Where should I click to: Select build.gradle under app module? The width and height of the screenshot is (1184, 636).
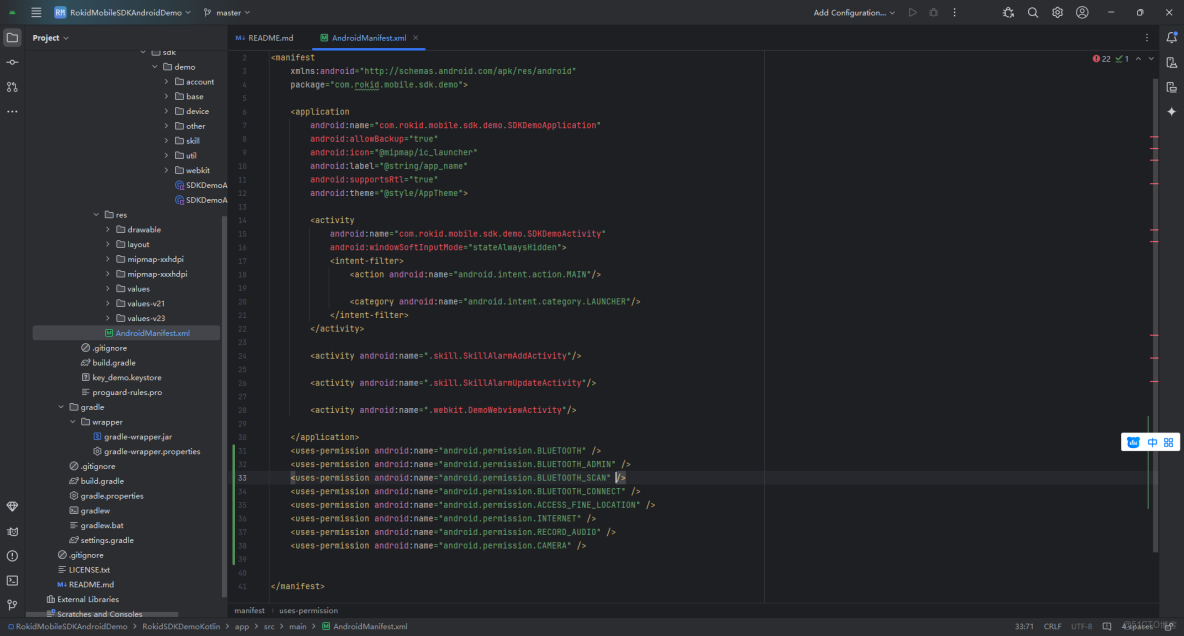[x=114, y=363]
